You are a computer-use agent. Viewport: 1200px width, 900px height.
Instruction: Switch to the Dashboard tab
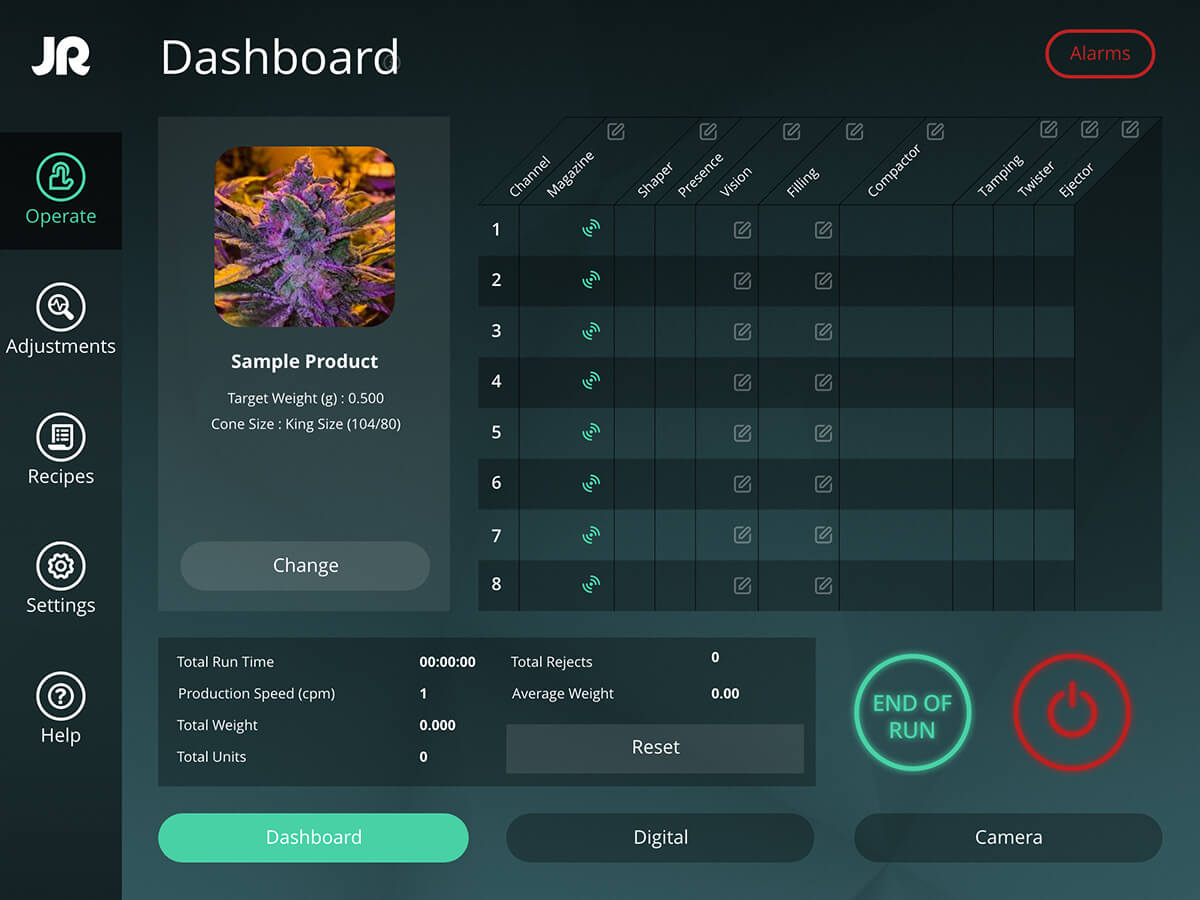[313, 838]
